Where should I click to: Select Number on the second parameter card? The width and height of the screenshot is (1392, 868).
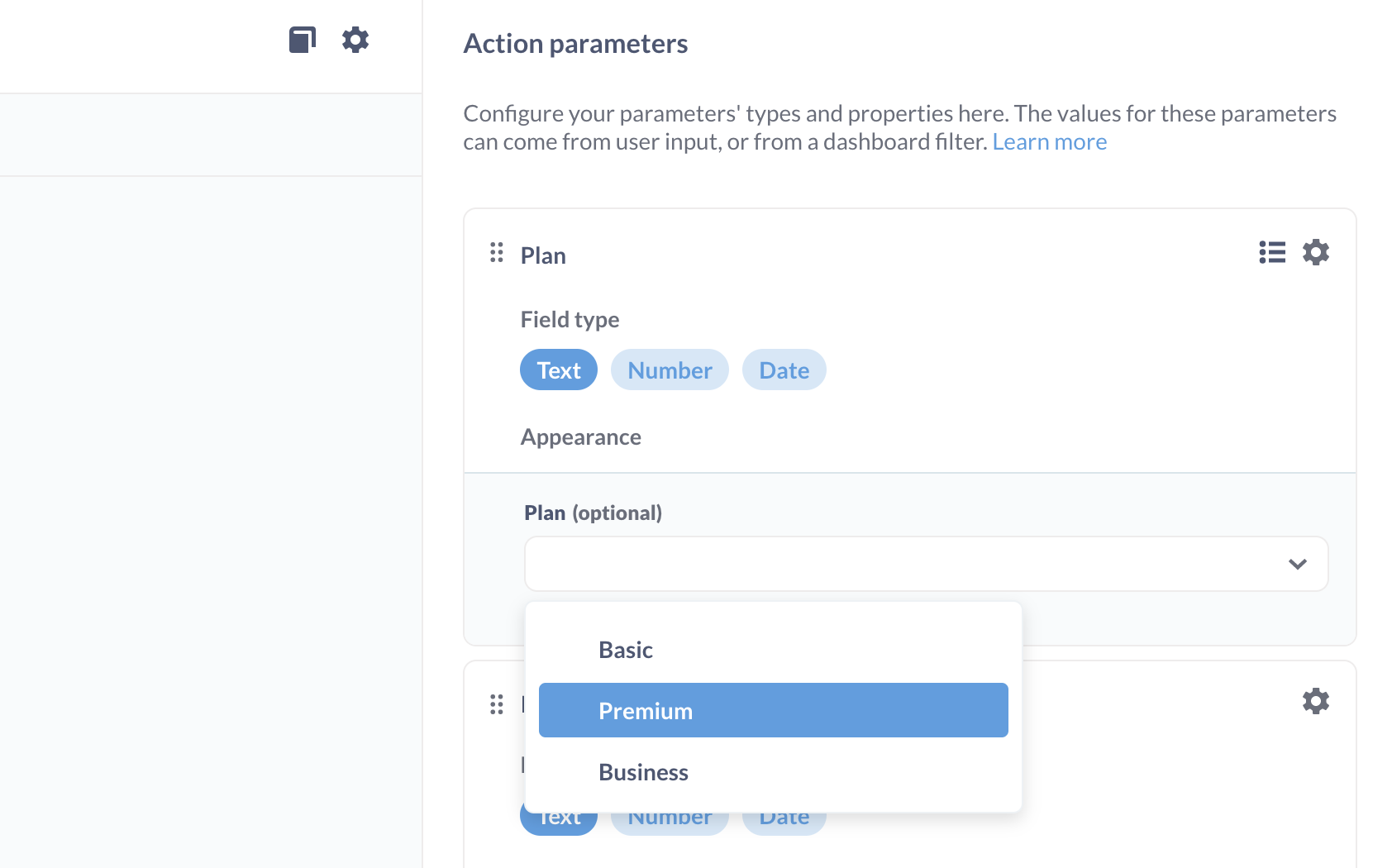coord(670,817)
